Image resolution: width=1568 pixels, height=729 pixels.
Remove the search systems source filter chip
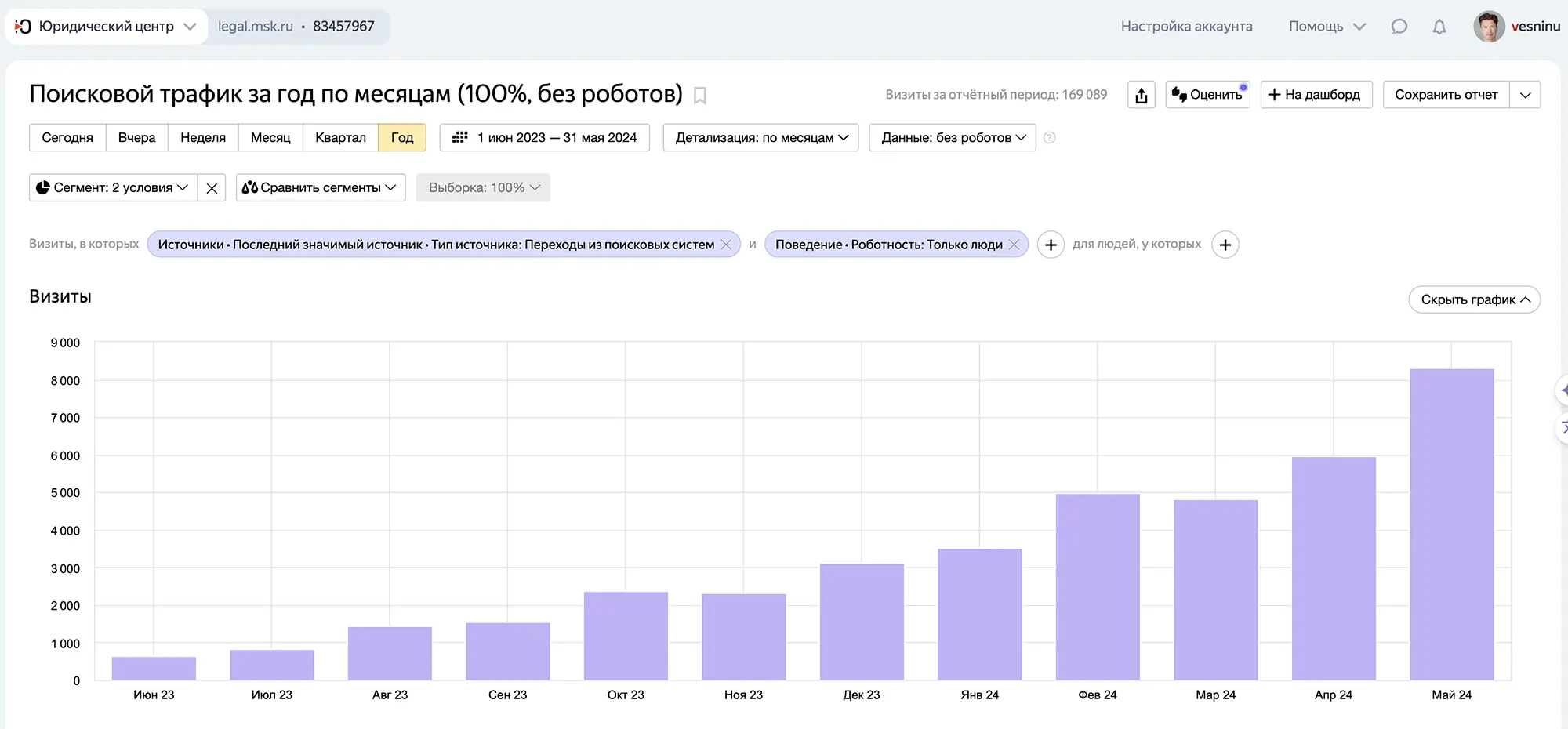726,245
